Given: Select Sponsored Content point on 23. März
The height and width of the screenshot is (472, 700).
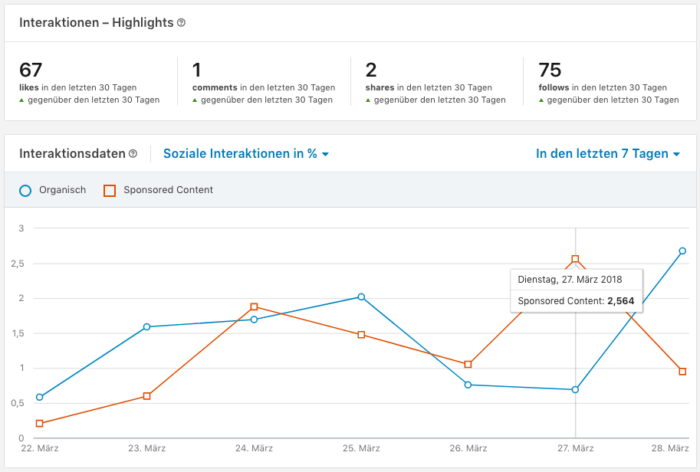Looking at the screenshot, I should 147,396.
